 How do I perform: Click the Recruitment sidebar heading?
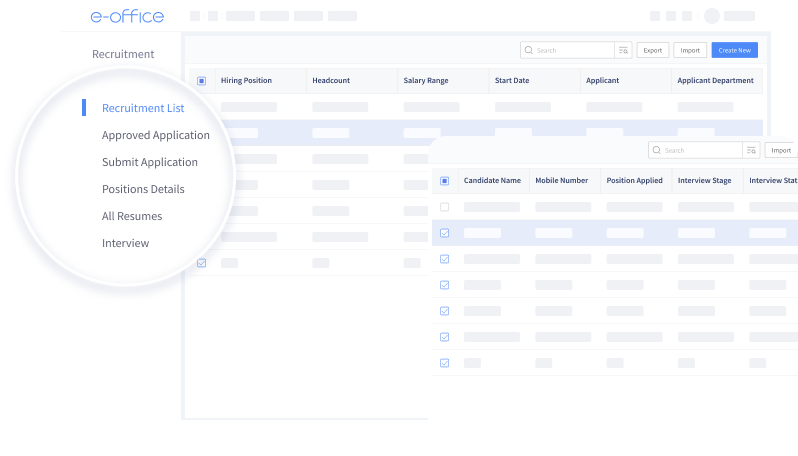pyautogui.click(x=123, y=54)
